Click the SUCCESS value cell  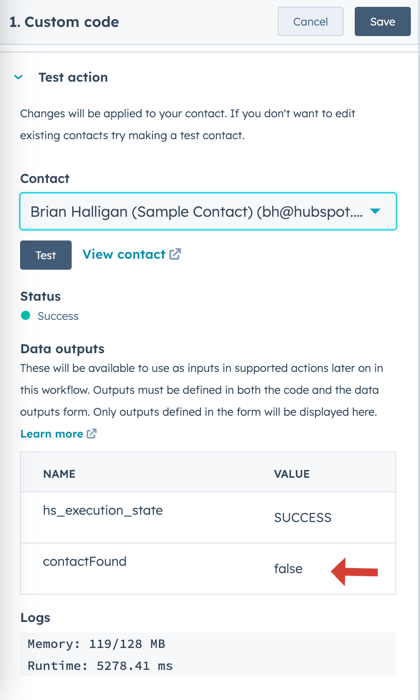303,517
